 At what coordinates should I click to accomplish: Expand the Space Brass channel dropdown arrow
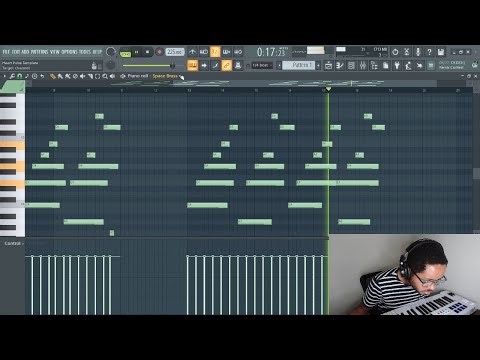(180, 76)
